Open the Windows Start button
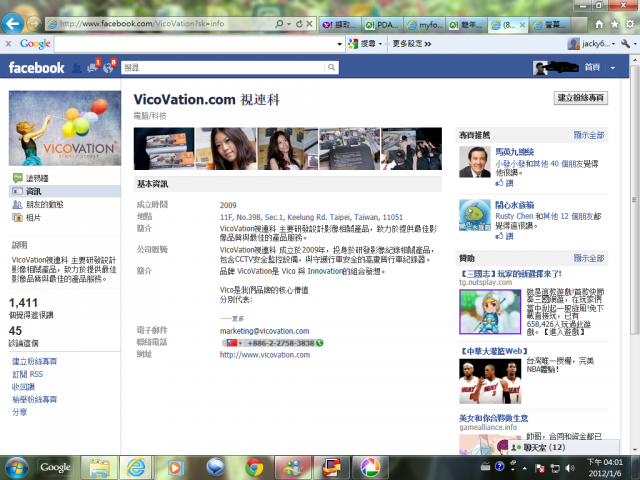The width and height of the screenshot is (640, 480). click(15, 467)
